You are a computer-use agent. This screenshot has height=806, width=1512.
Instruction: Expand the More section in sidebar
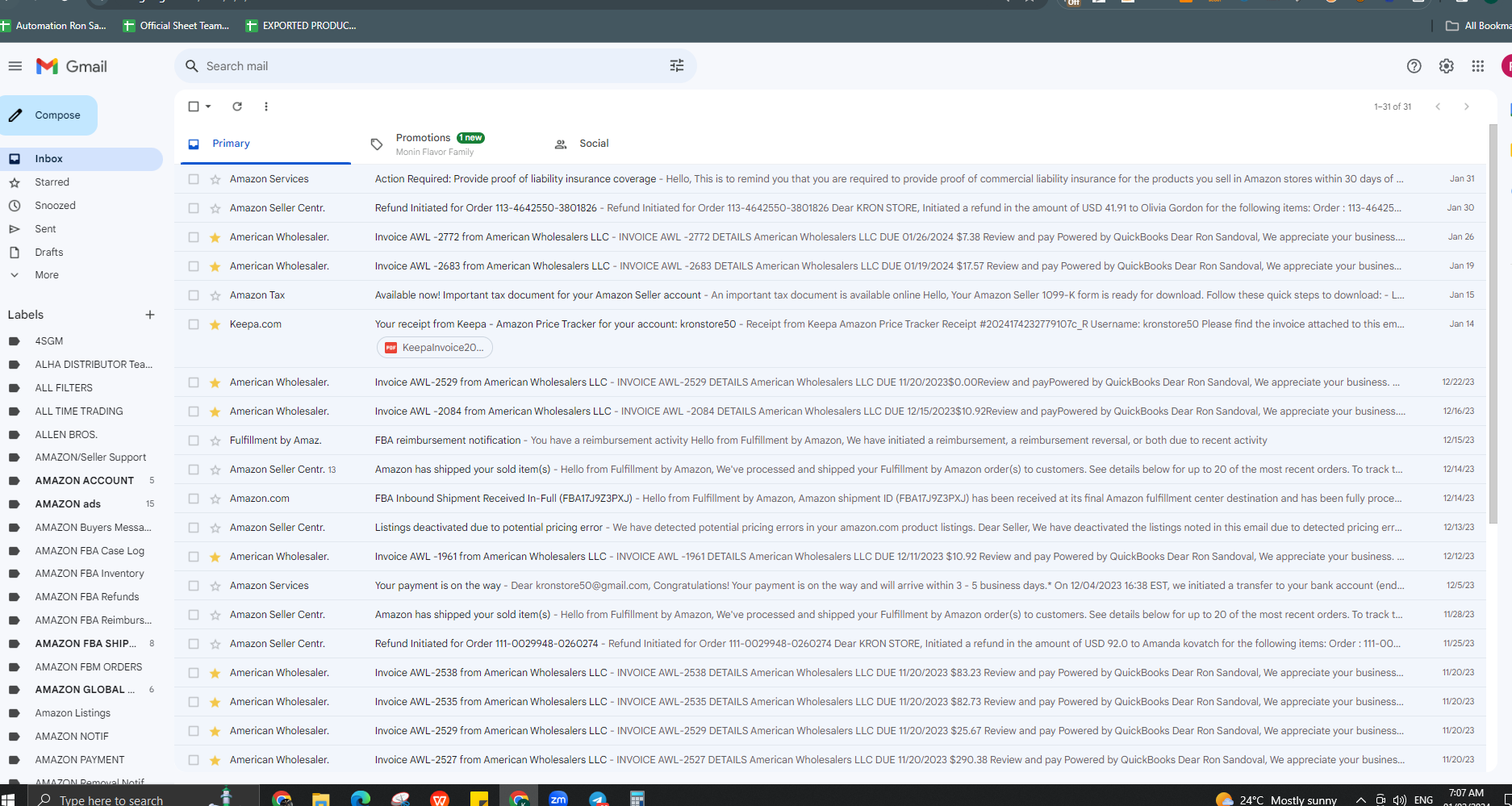pos(47,275)
